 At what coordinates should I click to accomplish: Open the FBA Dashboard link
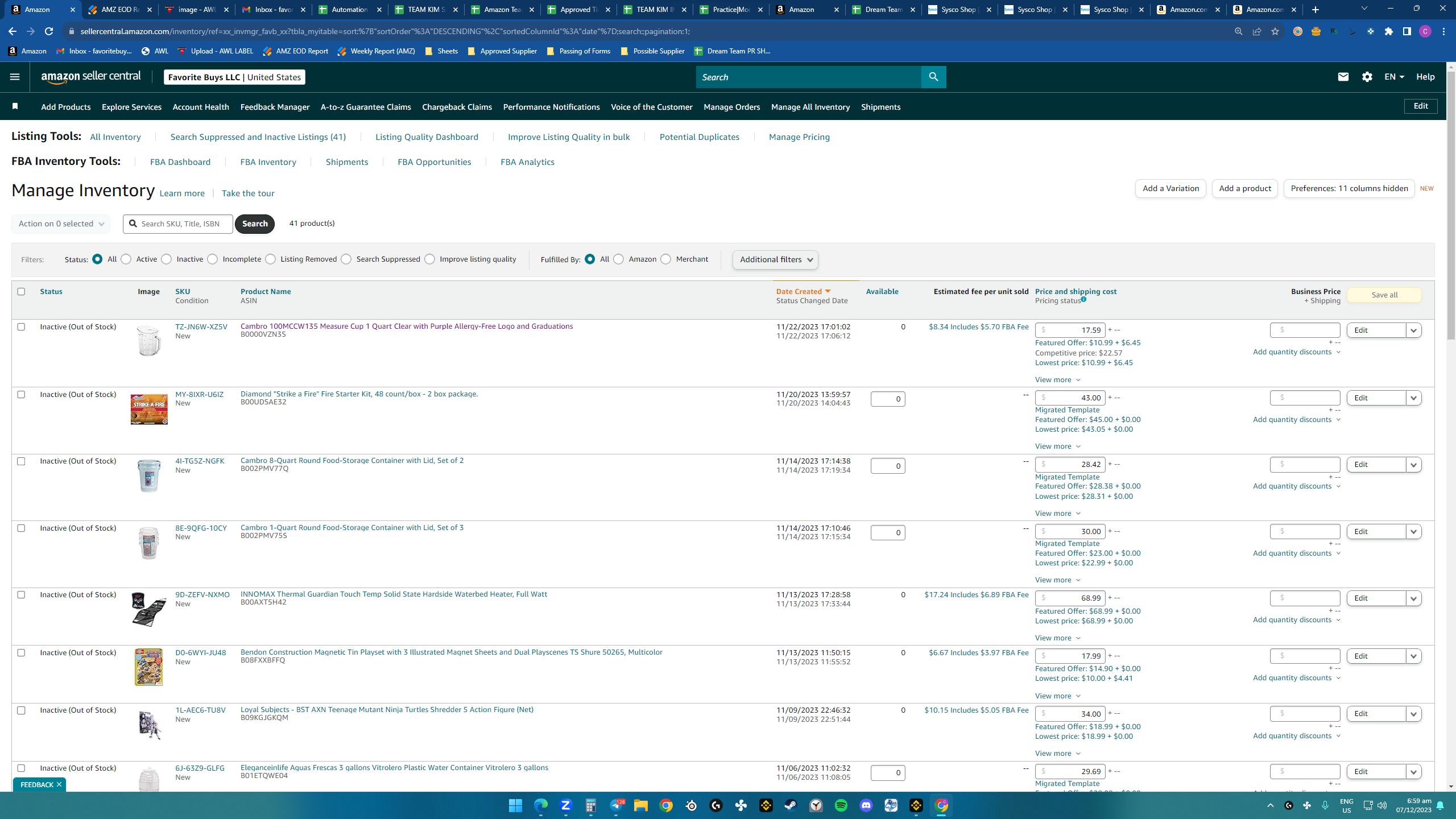(x=180, y=162)
